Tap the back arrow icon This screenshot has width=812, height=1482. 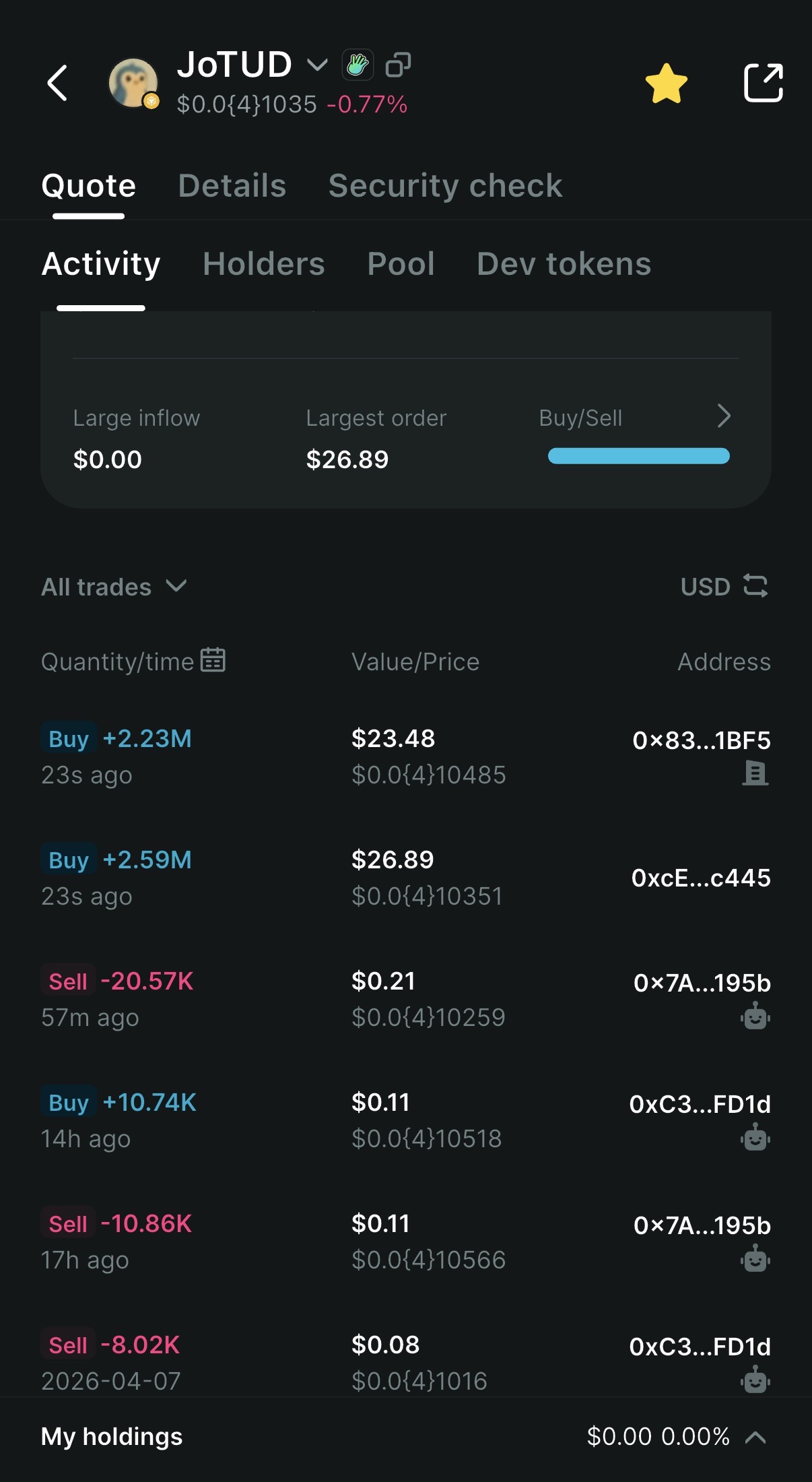pyautogui.click(x=58, y=83)
